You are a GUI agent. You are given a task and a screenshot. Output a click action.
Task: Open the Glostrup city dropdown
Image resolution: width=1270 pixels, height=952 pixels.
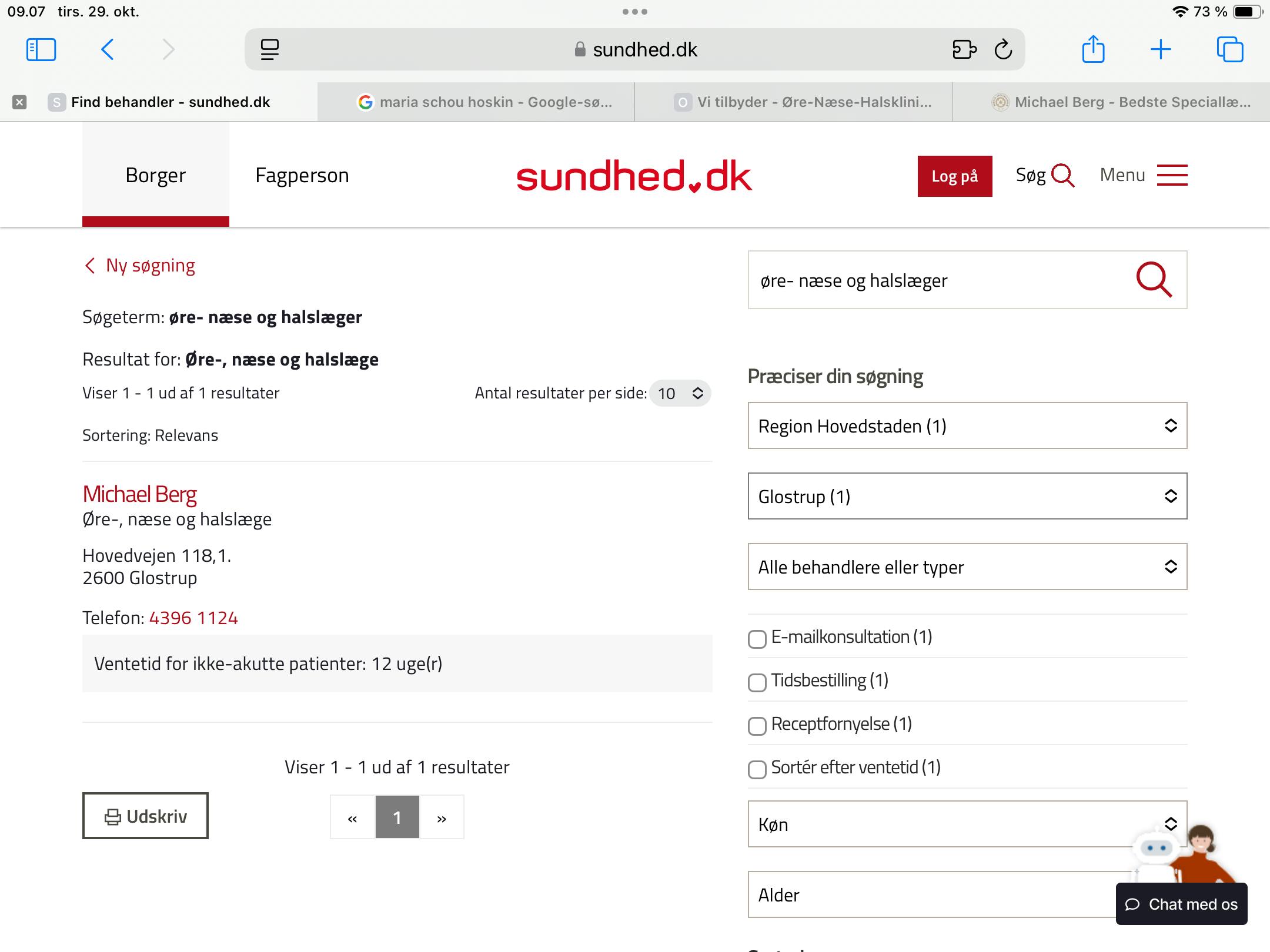(967, 496)
